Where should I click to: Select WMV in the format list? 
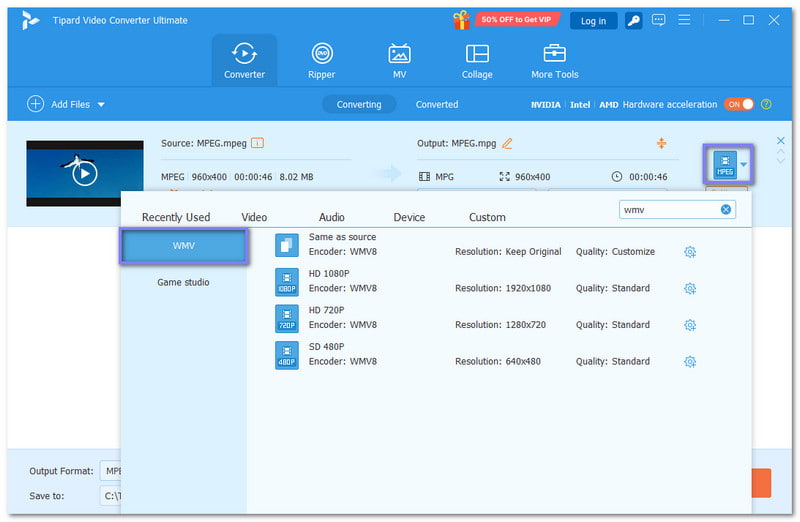(184, 246)
